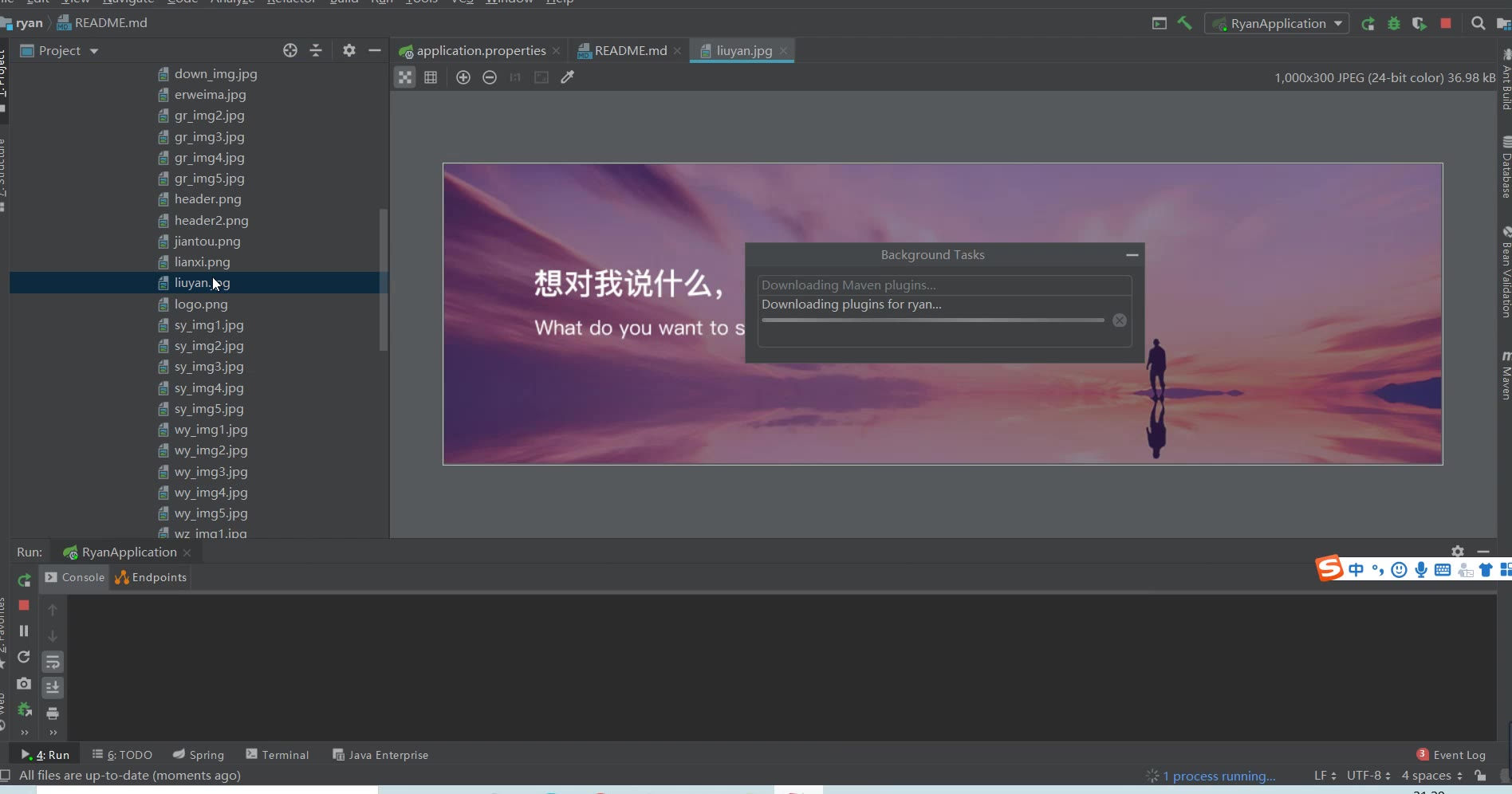
Task: Open the Terminal tool window tab
Action: click(x=278, y=755)
